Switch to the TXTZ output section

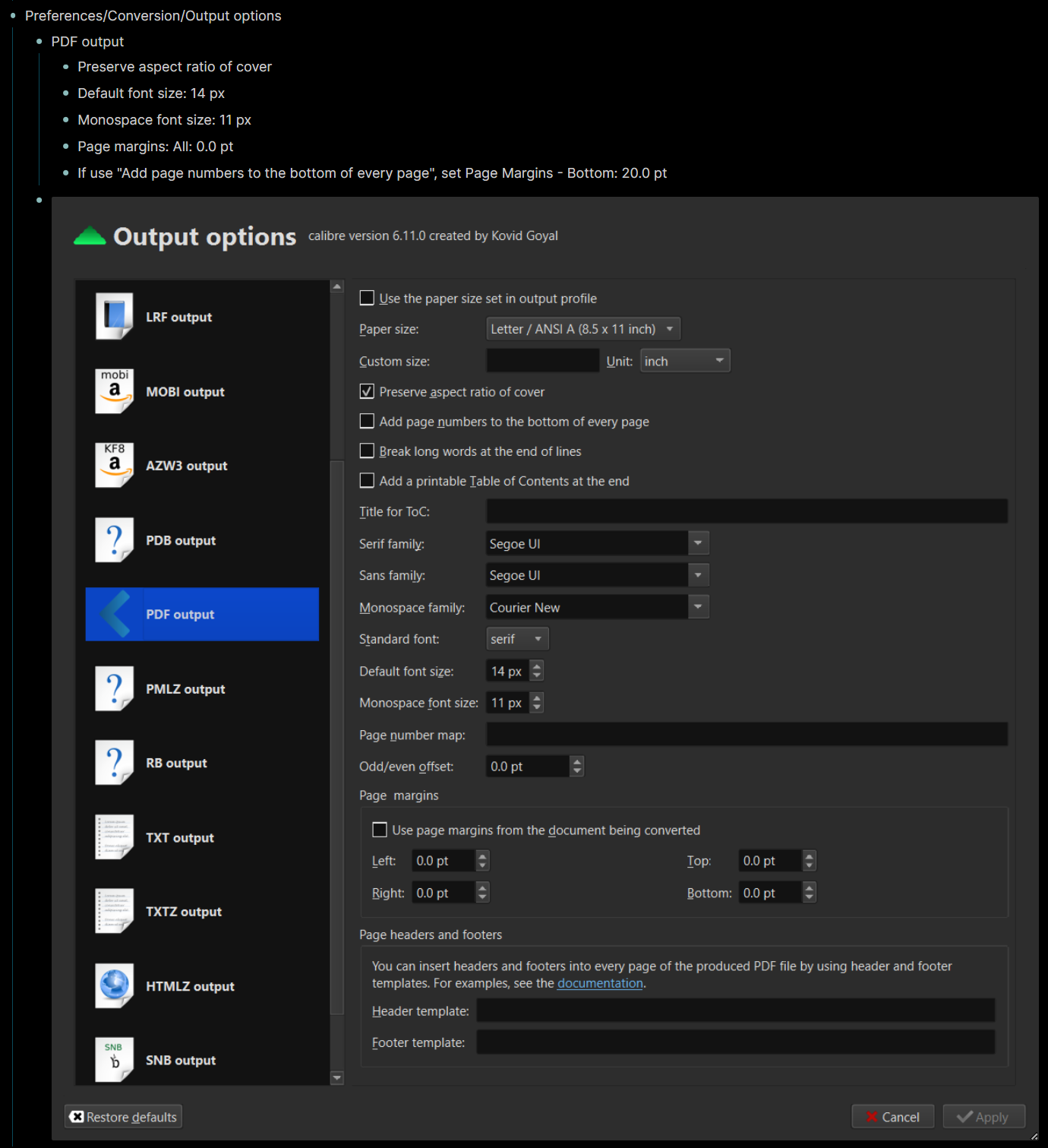click(184, 912)
